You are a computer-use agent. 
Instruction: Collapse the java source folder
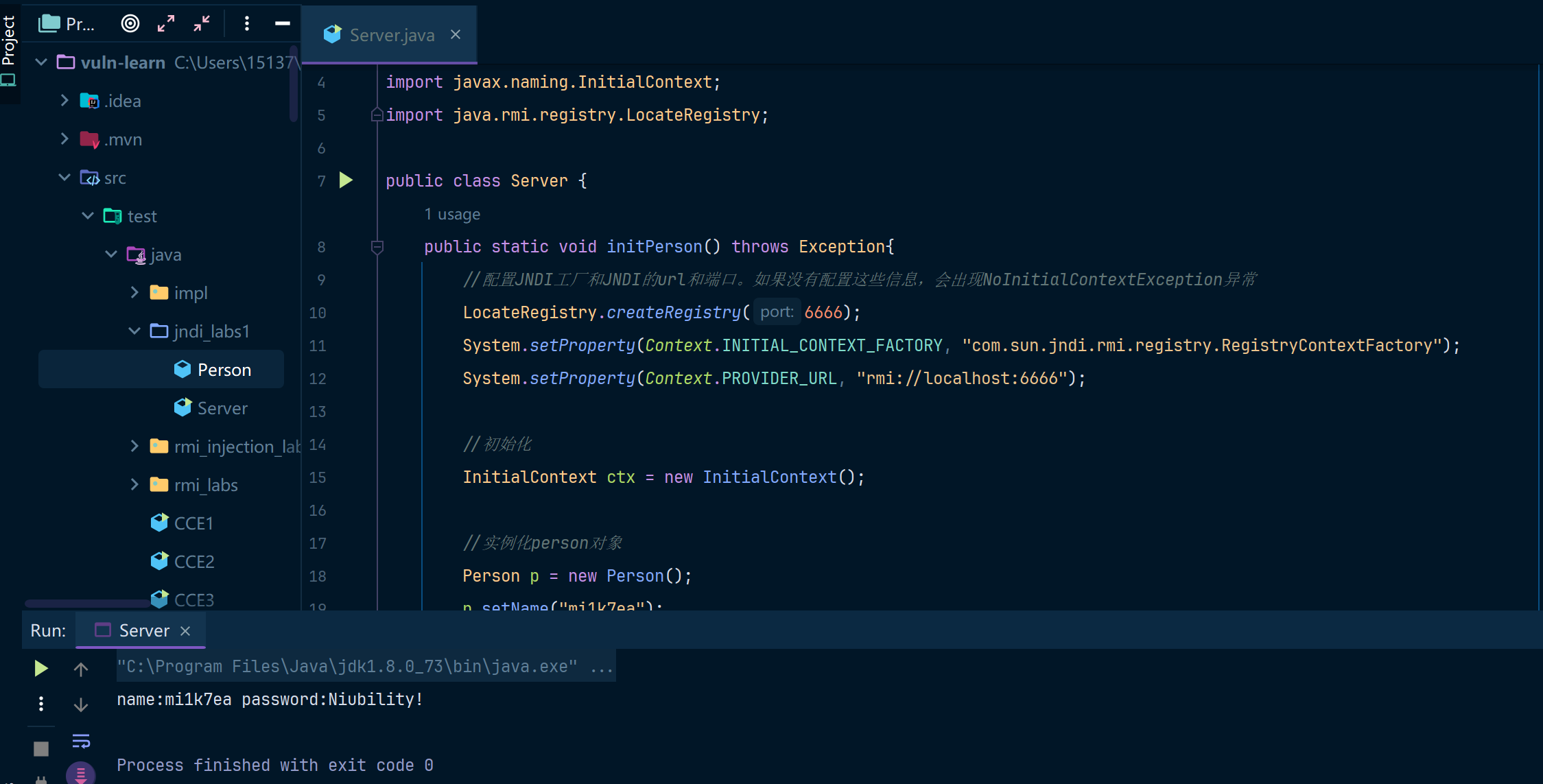coord(111,254)
